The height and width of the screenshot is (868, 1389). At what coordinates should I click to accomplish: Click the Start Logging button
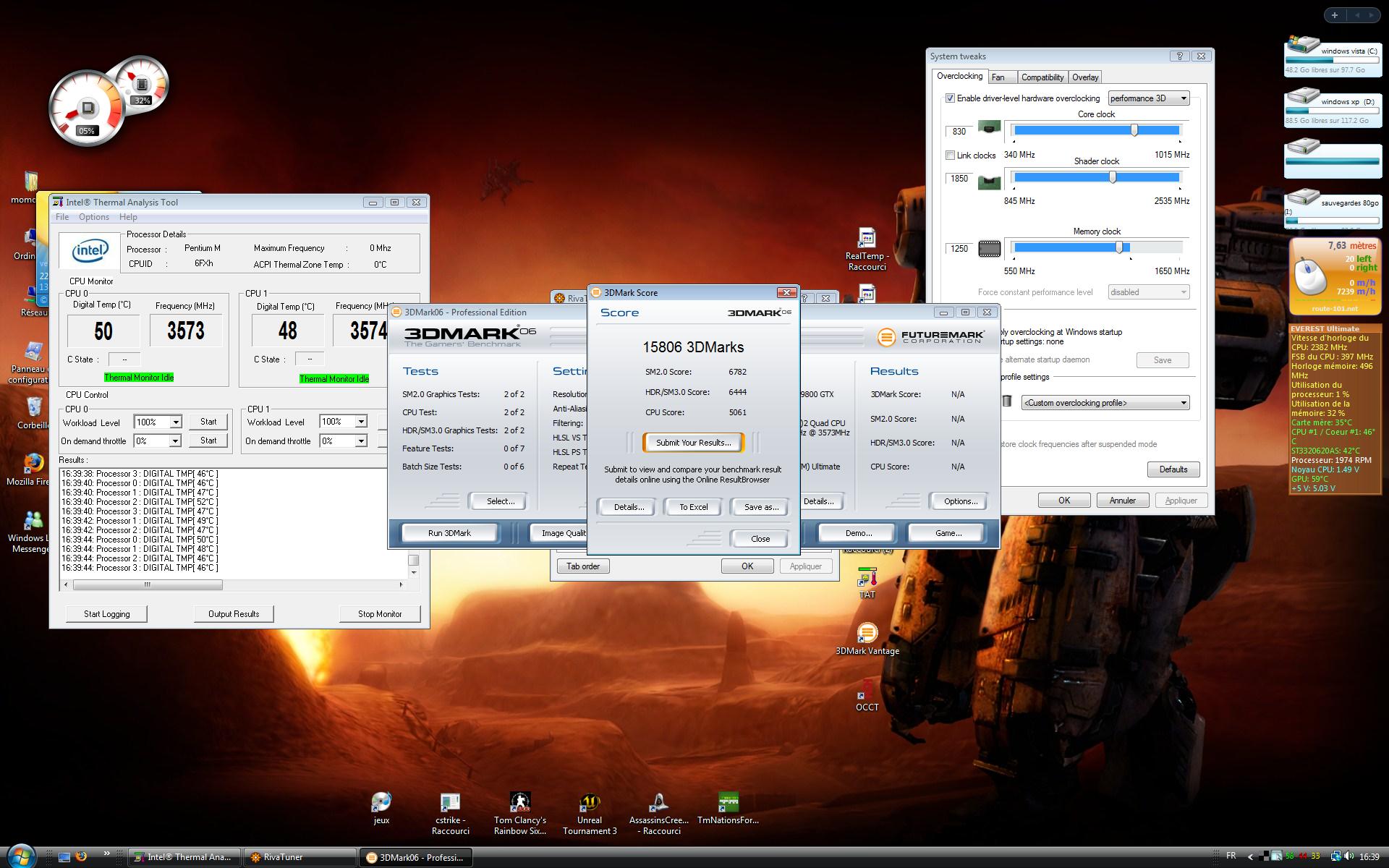point(106,614)
